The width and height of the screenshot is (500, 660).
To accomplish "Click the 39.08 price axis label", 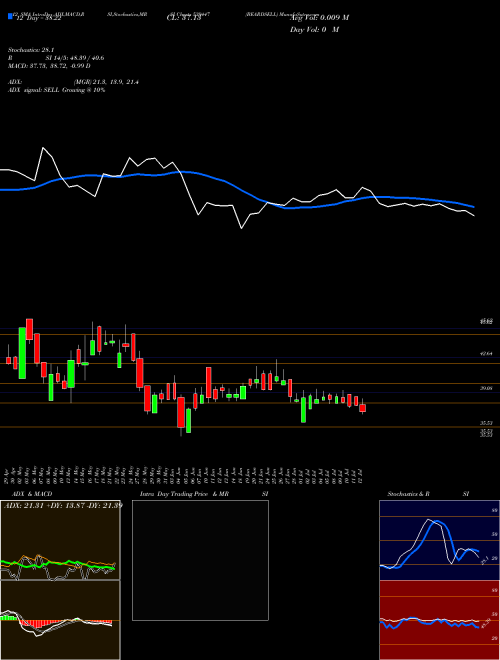I will (486, 388).
